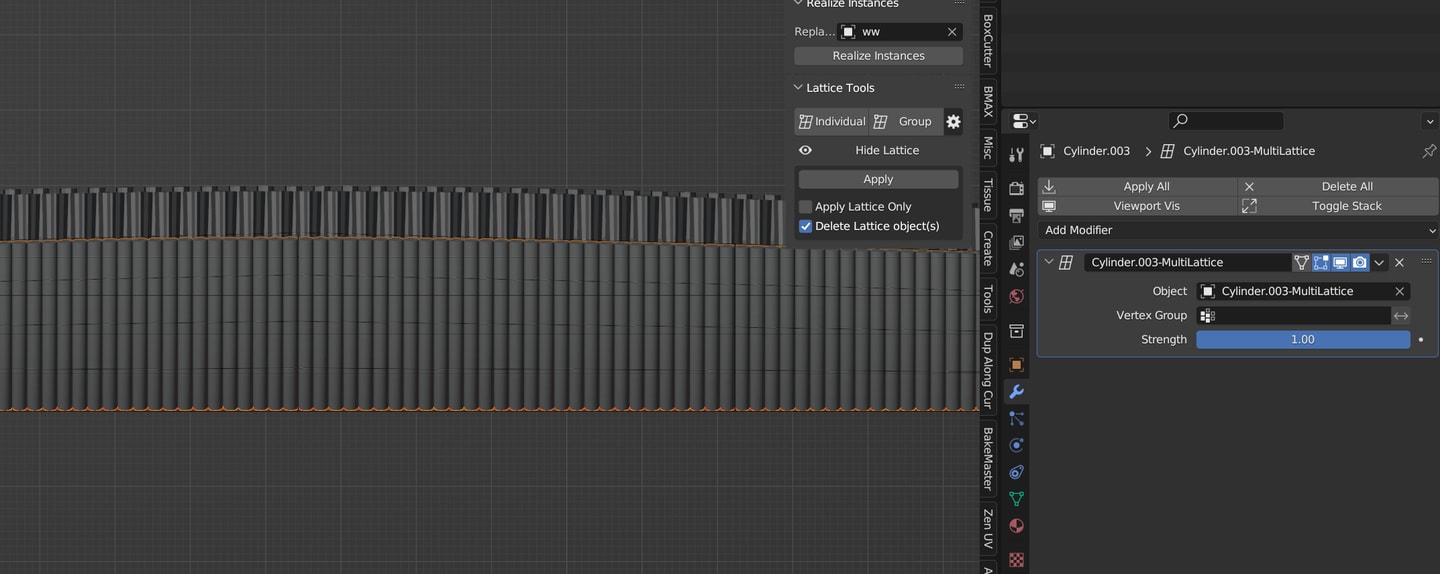Open the Object properties orange square icon
Image resolution: width=1440 pixels, height=574 pixels.
pyautogui.click(x=1016, y=365)
